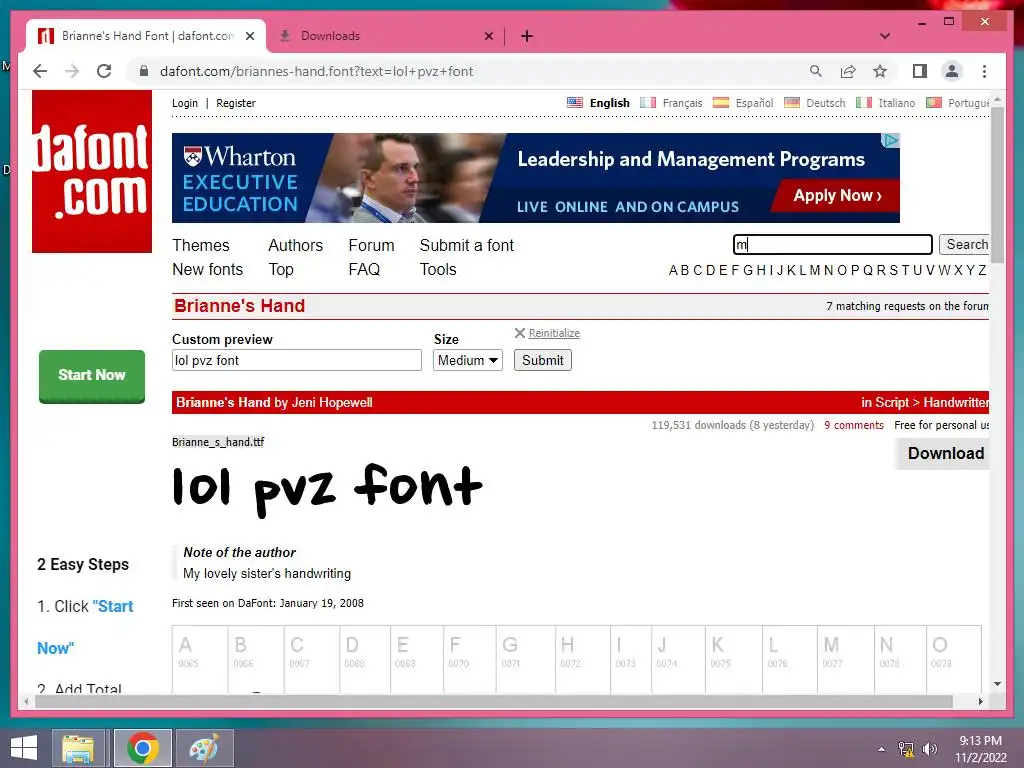Open the Forum page
Screen dimensions: 1024x768
click(x=371, y=246)
